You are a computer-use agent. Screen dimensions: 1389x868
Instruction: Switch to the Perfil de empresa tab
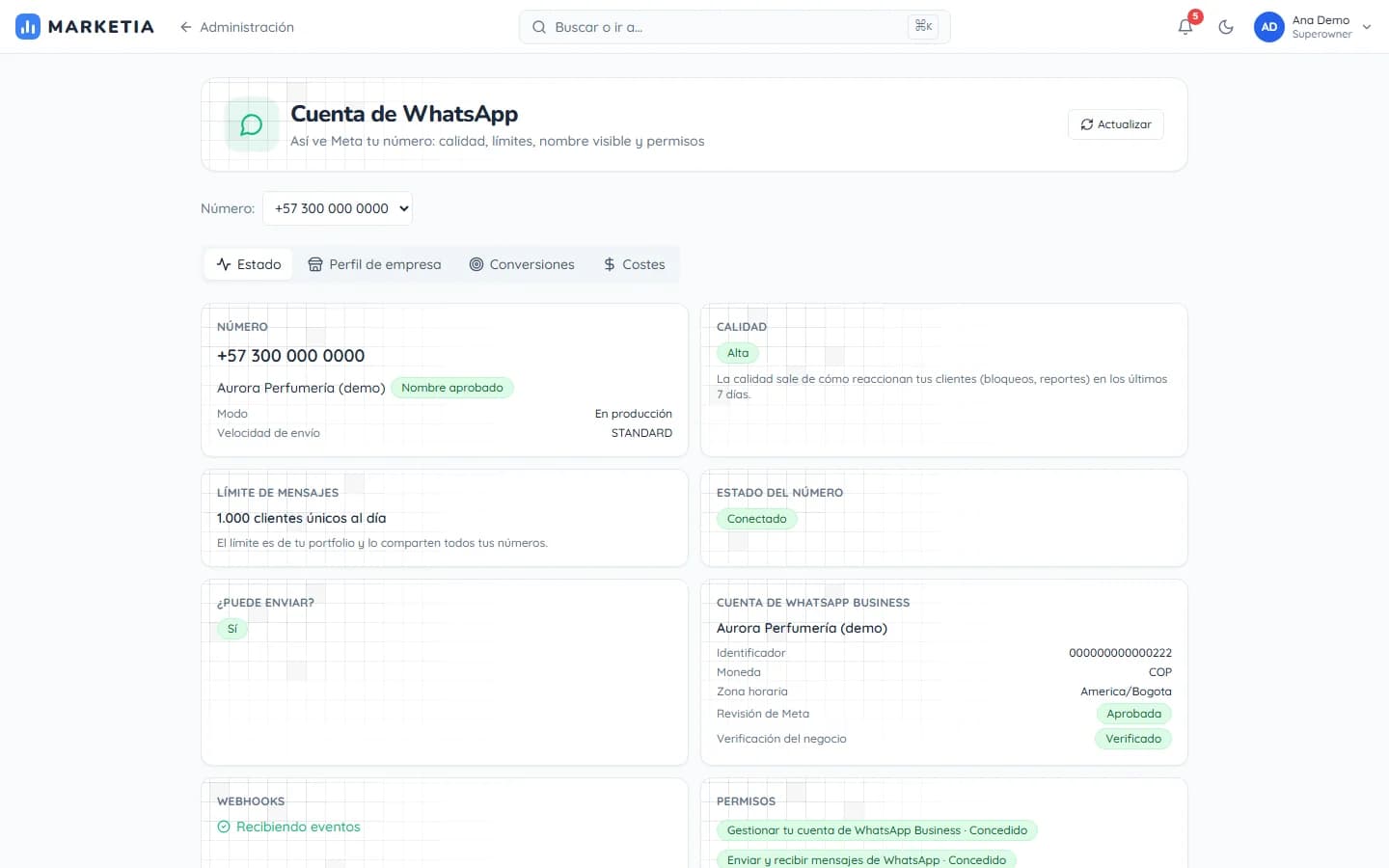pyautogui.click(x=374, y=264)
